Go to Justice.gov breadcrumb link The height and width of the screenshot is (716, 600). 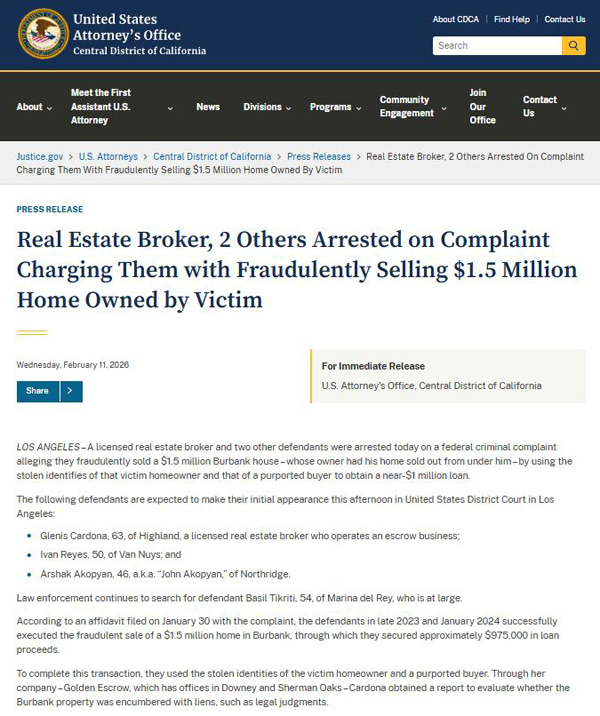click(39, 157)
